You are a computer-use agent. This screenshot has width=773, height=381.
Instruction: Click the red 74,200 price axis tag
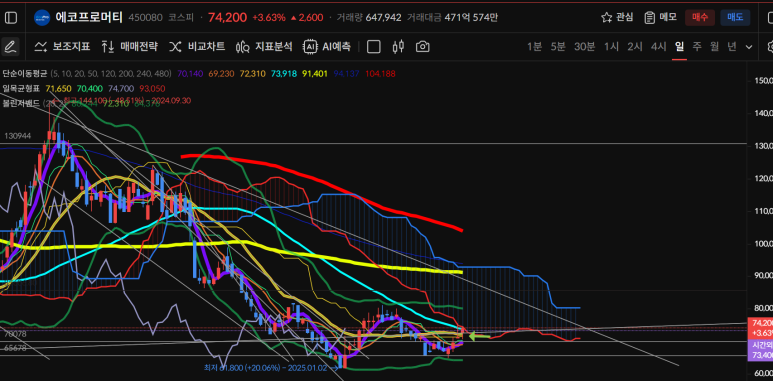point(761,328)
